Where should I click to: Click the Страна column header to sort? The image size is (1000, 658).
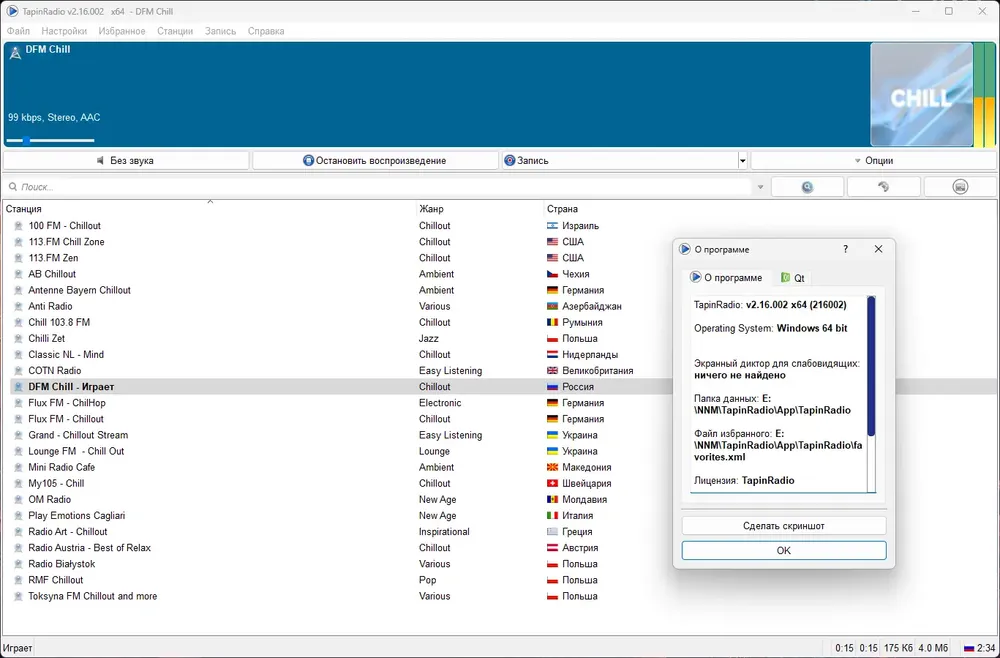[x=562, y=209]
